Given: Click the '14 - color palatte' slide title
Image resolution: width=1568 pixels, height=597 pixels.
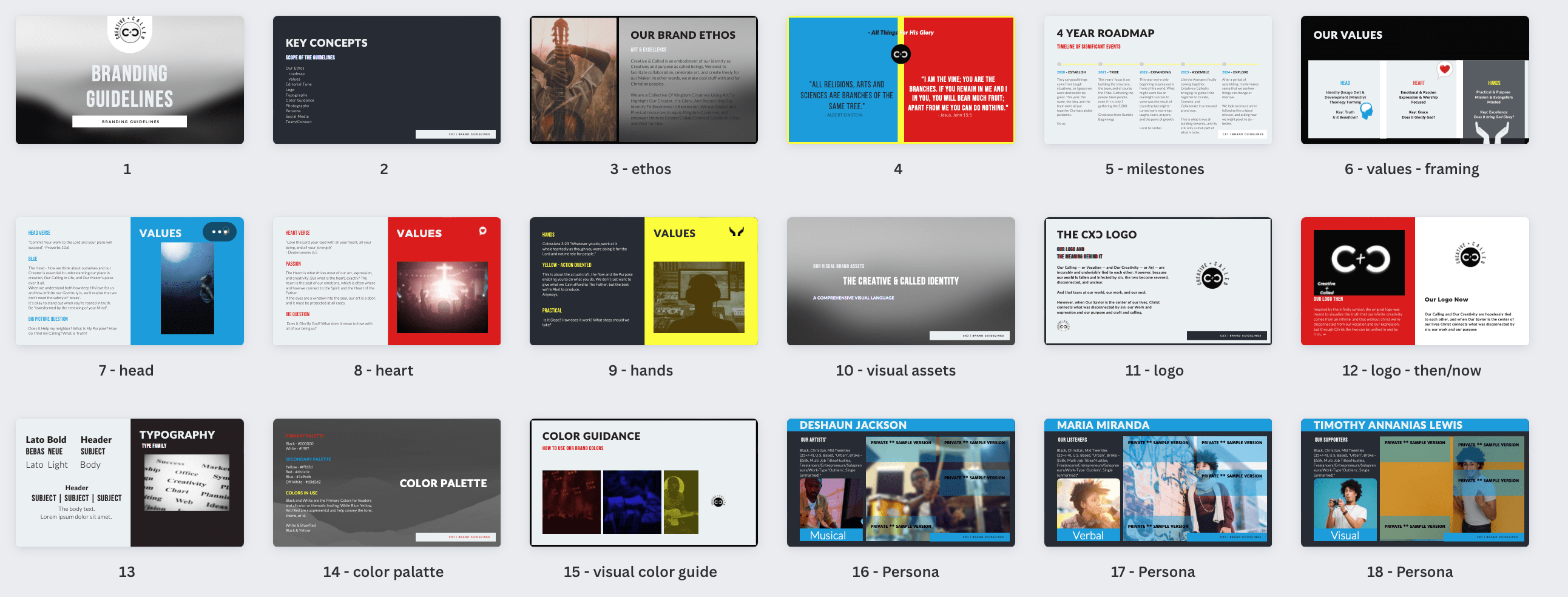Looking at the screenshot, I should click(384, 572).
